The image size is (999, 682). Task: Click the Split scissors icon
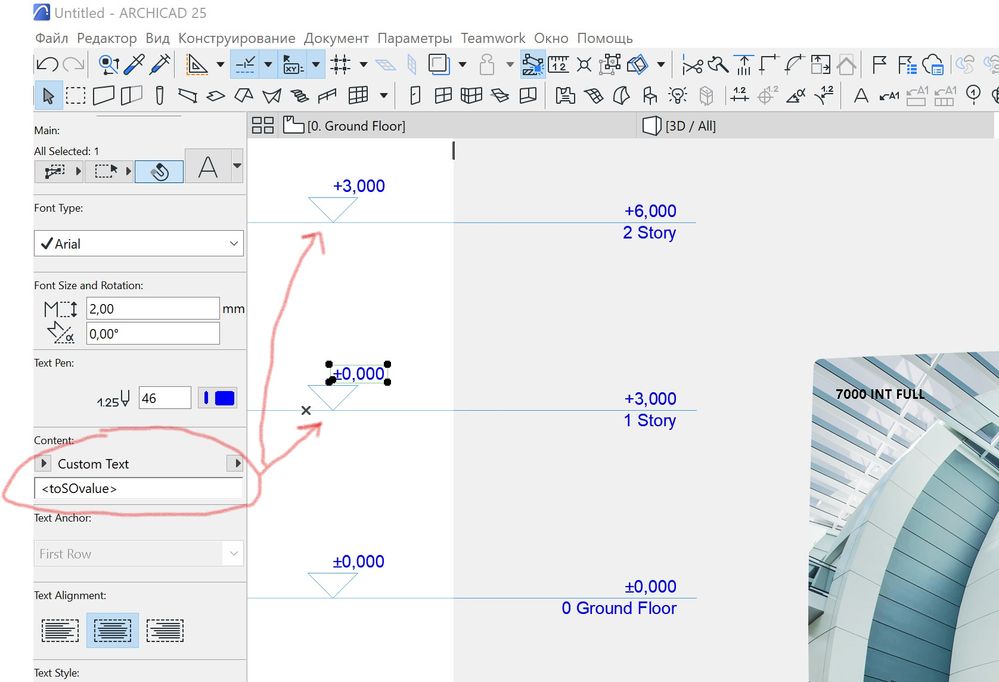(x=691, y=64)
